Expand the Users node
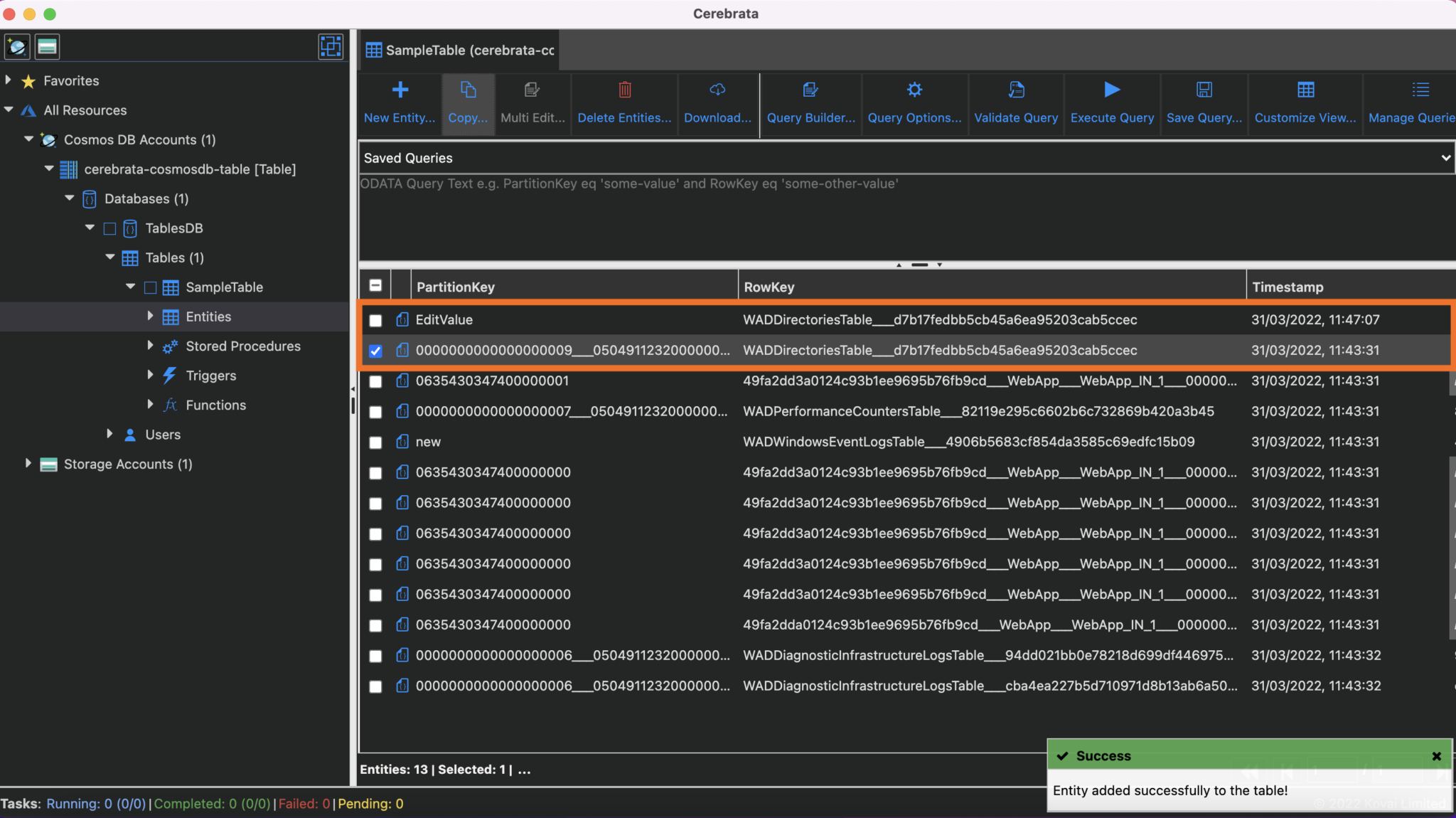 click(109, 433)
